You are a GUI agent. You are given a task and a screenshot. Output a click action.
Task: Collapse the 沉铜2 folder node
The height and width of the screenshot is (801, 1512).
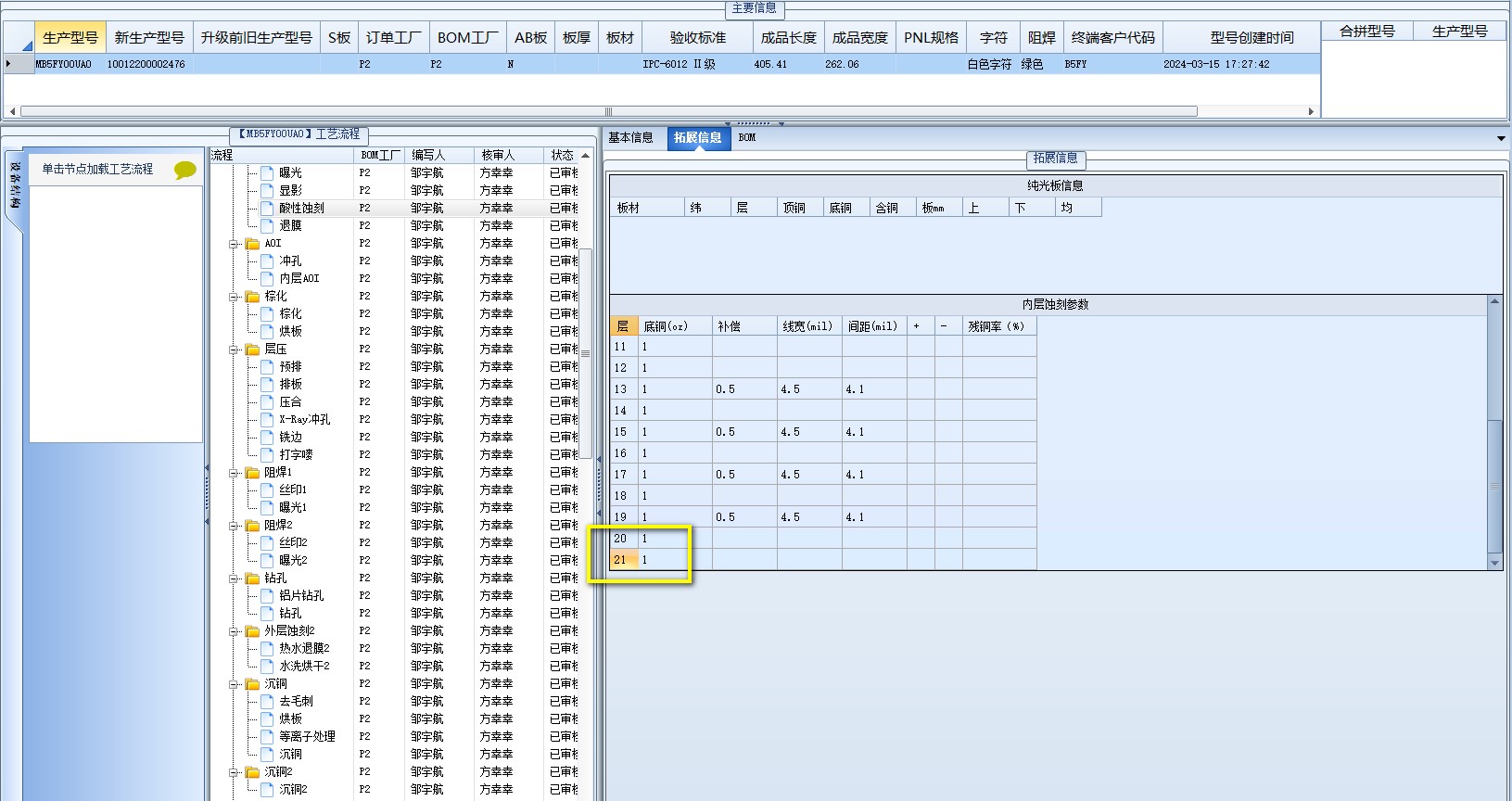point(234,772)
